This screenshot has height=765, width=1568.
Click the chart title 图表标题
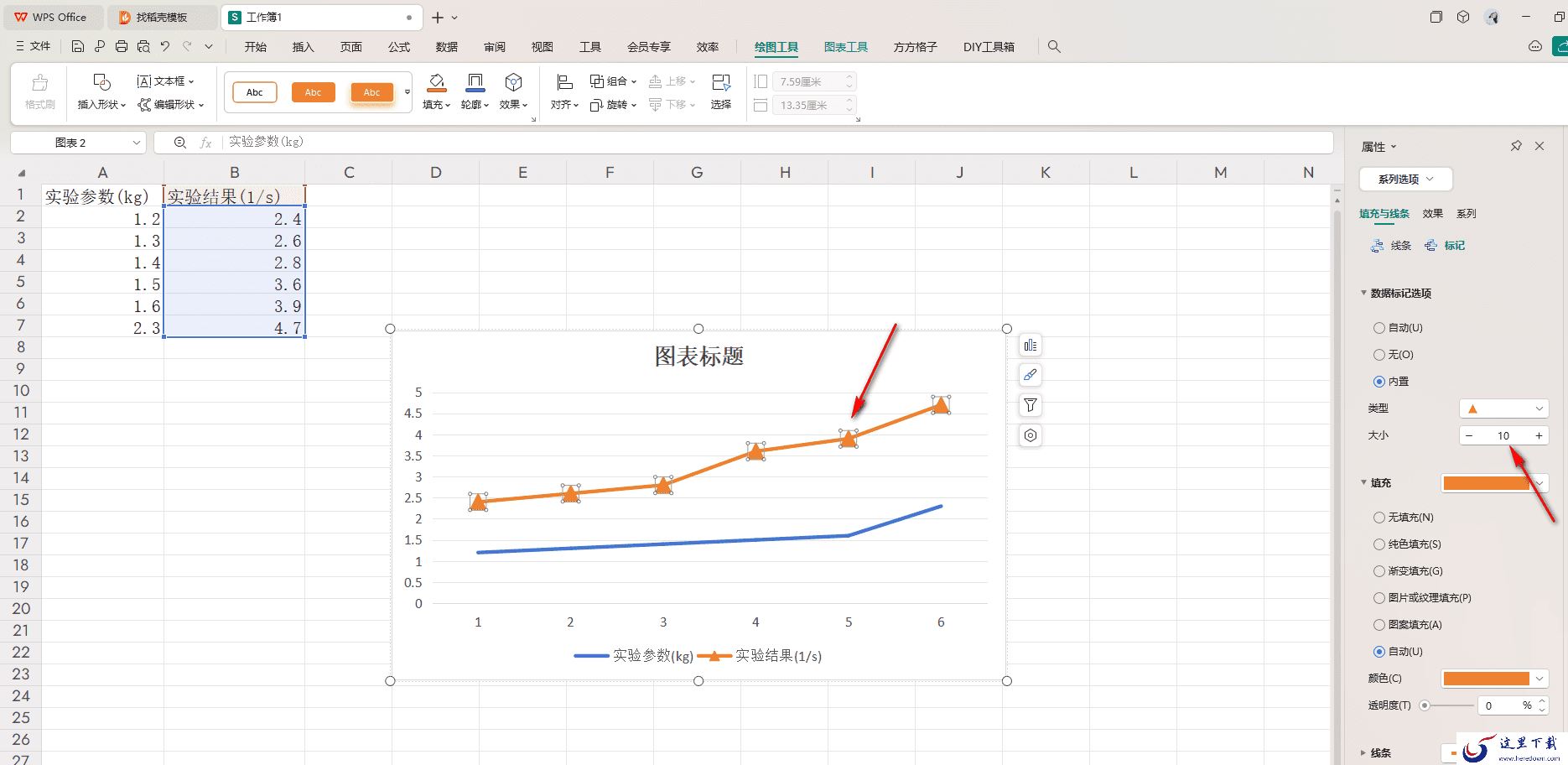click(x=699, y=356)
